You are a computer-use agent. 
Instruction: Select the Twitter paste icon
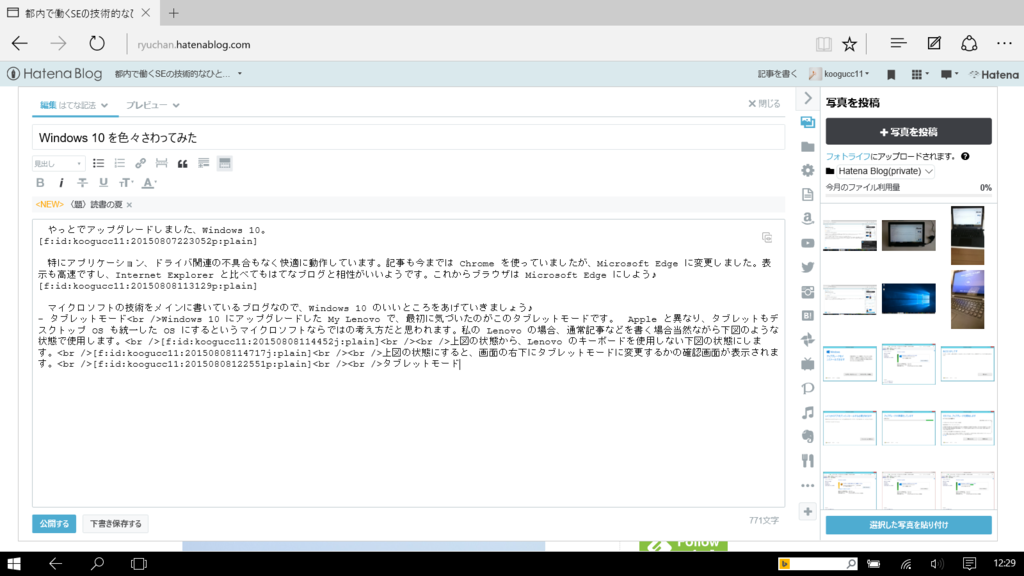(x=806, y=267)
